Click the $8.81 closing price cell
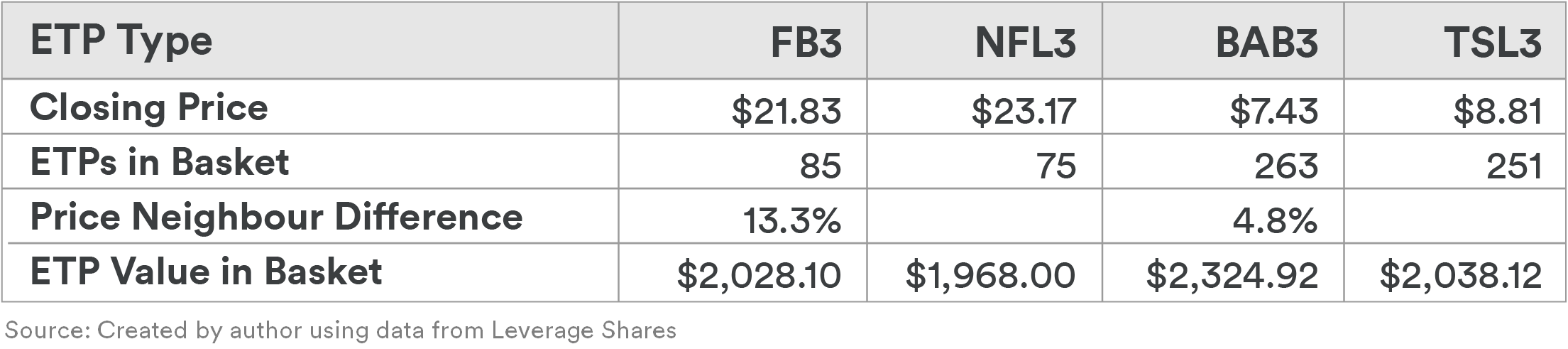 pos(1455,107)
